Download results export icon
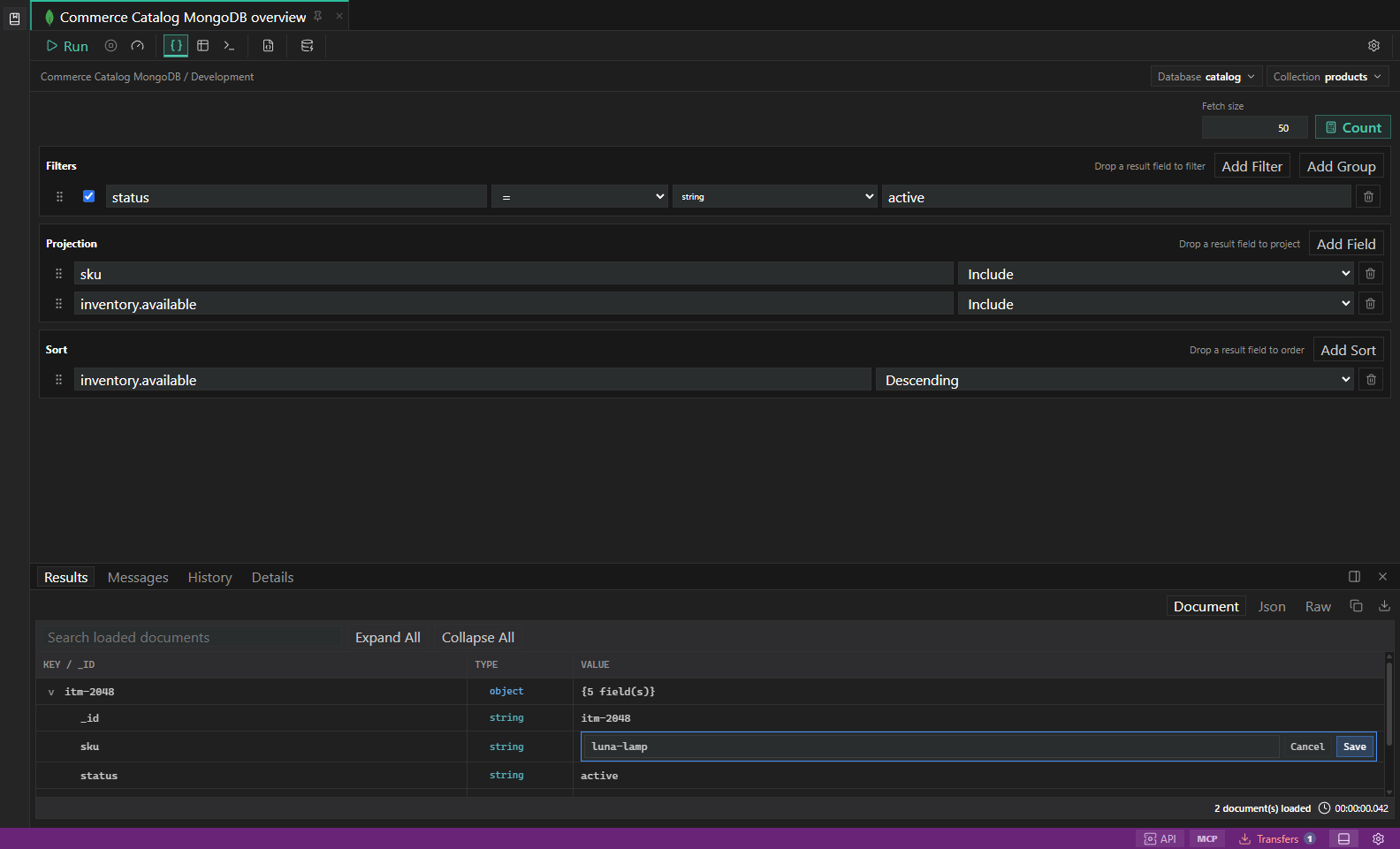Image resolution: width=1400 pixels, height=849 pixels. (1384, 606)
